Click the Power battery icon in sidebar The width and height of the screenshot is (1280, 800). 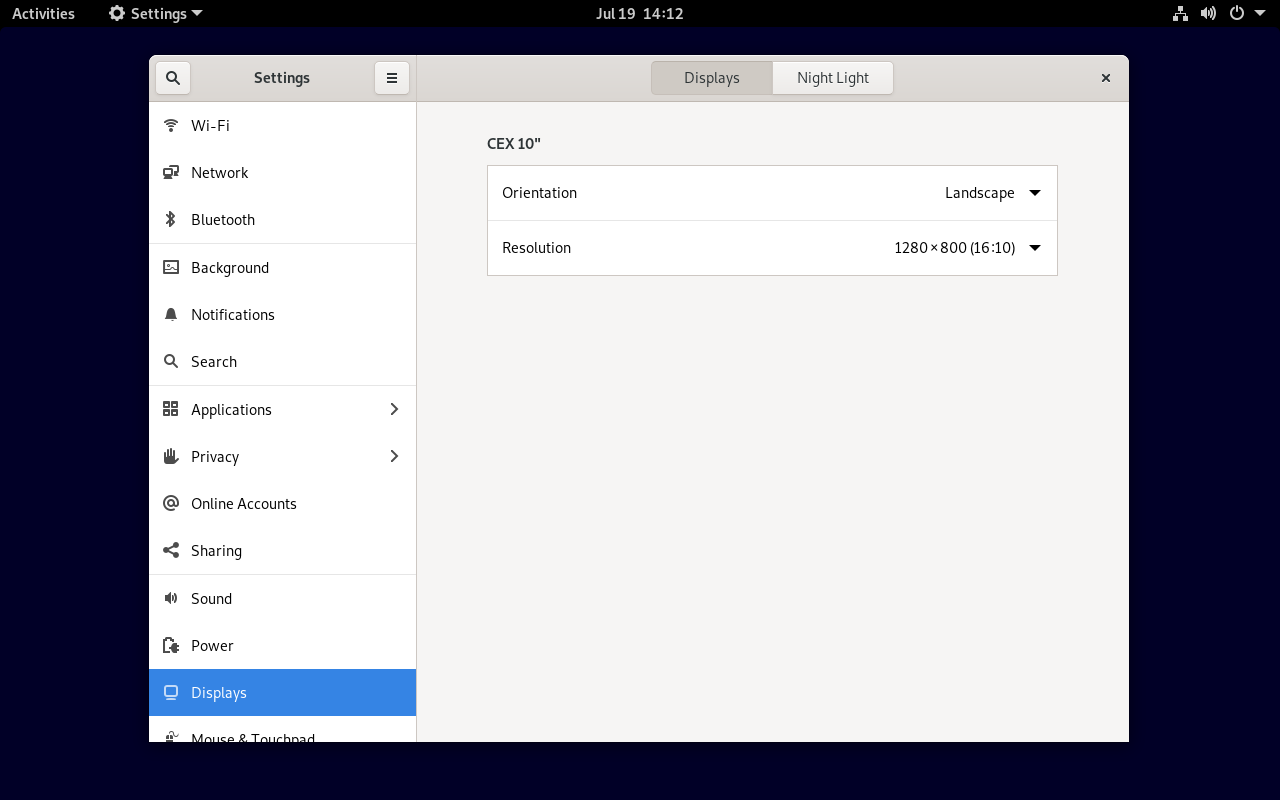[x=171, y=645]
